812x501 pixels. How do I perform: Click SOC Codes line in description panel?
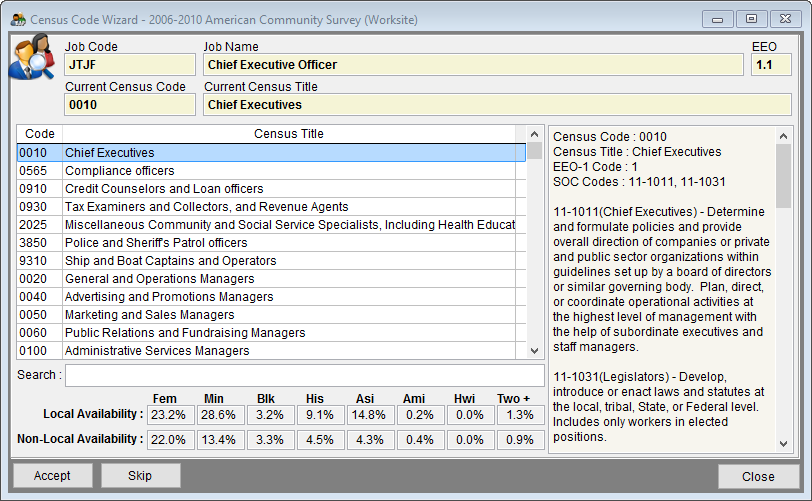(639, 182)
